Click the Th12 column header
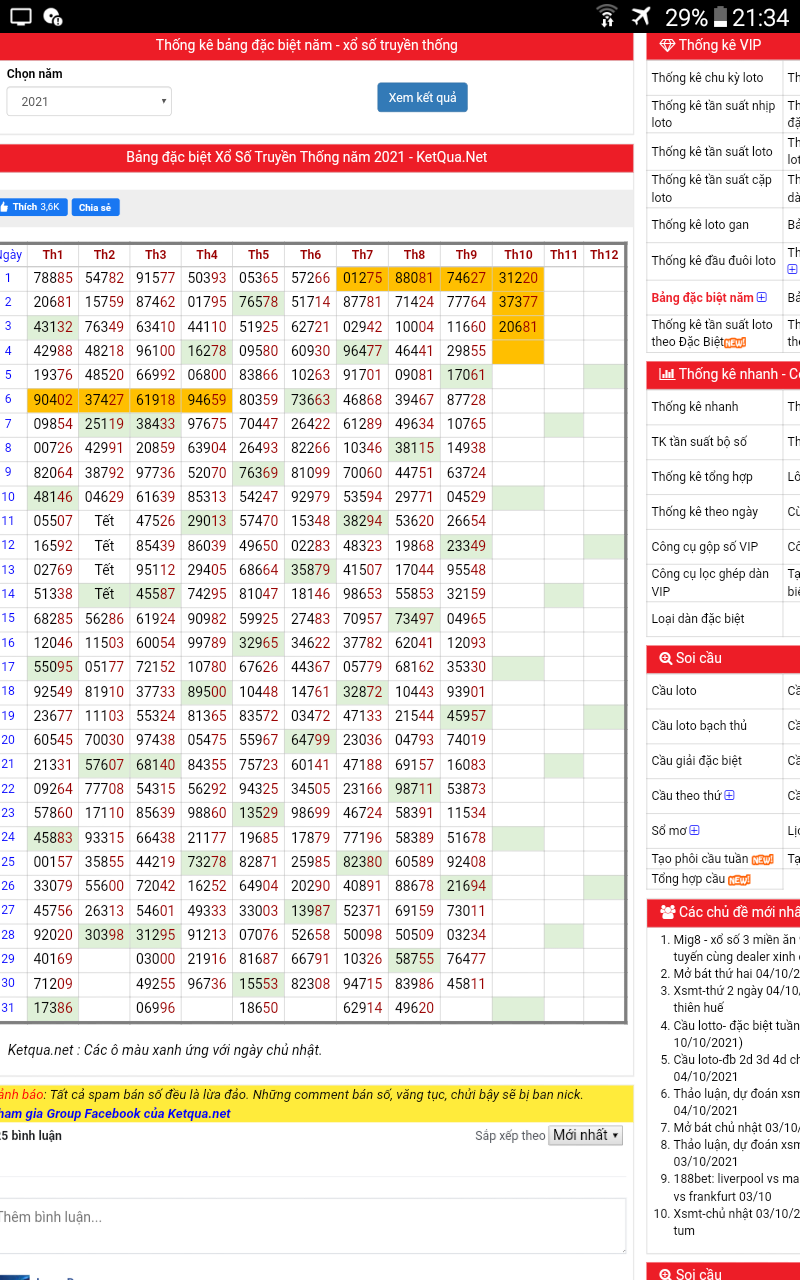This screenshot has height=1280, width=800. tap(604, 255)
